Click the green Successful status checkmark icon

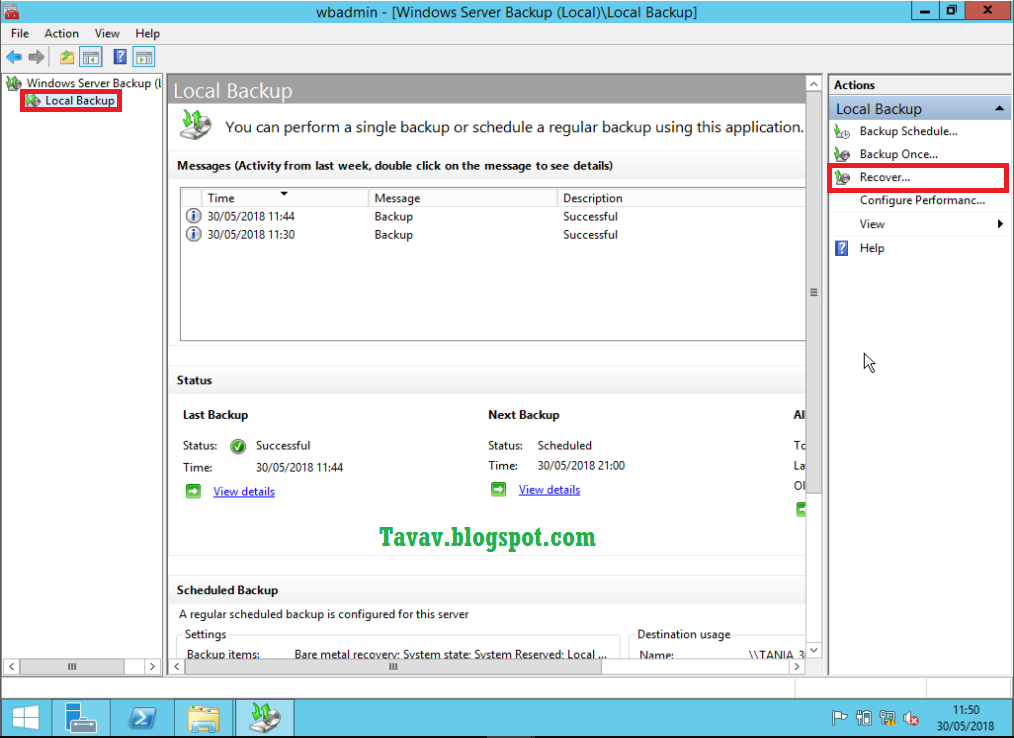pos(238,446)
